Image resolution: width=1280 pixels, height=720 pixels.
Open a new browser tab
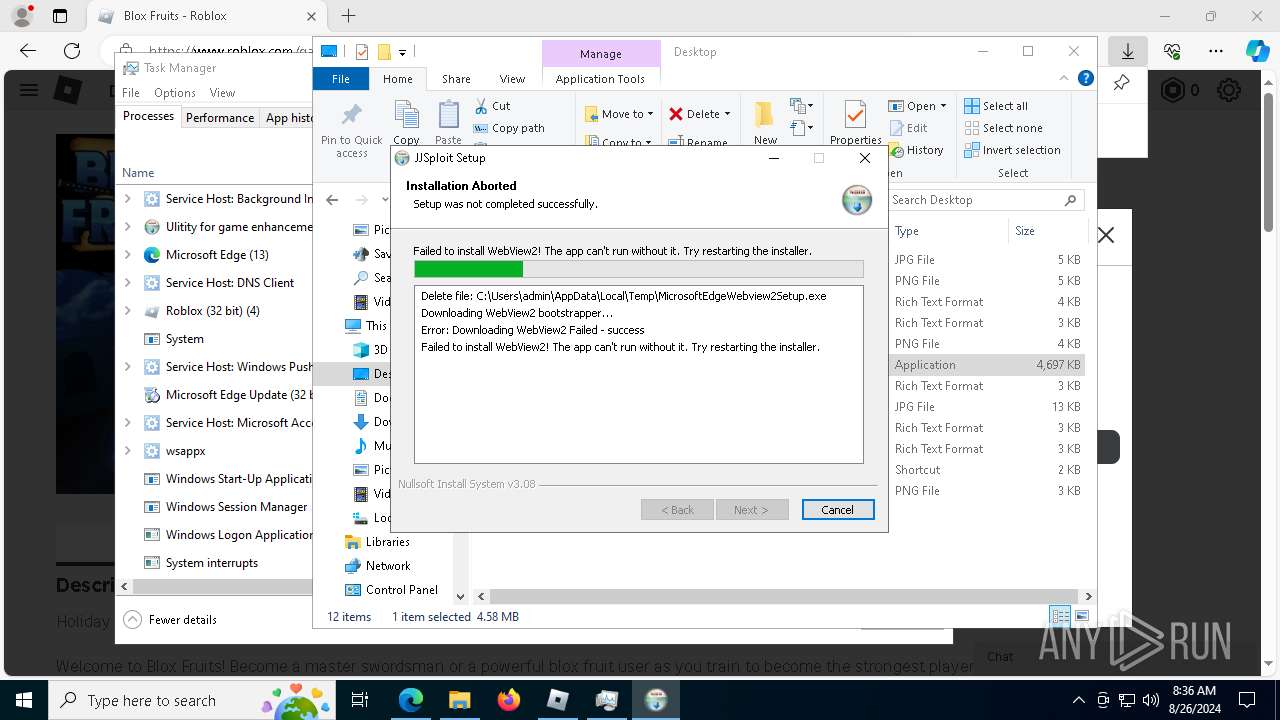tap(348, 16)
